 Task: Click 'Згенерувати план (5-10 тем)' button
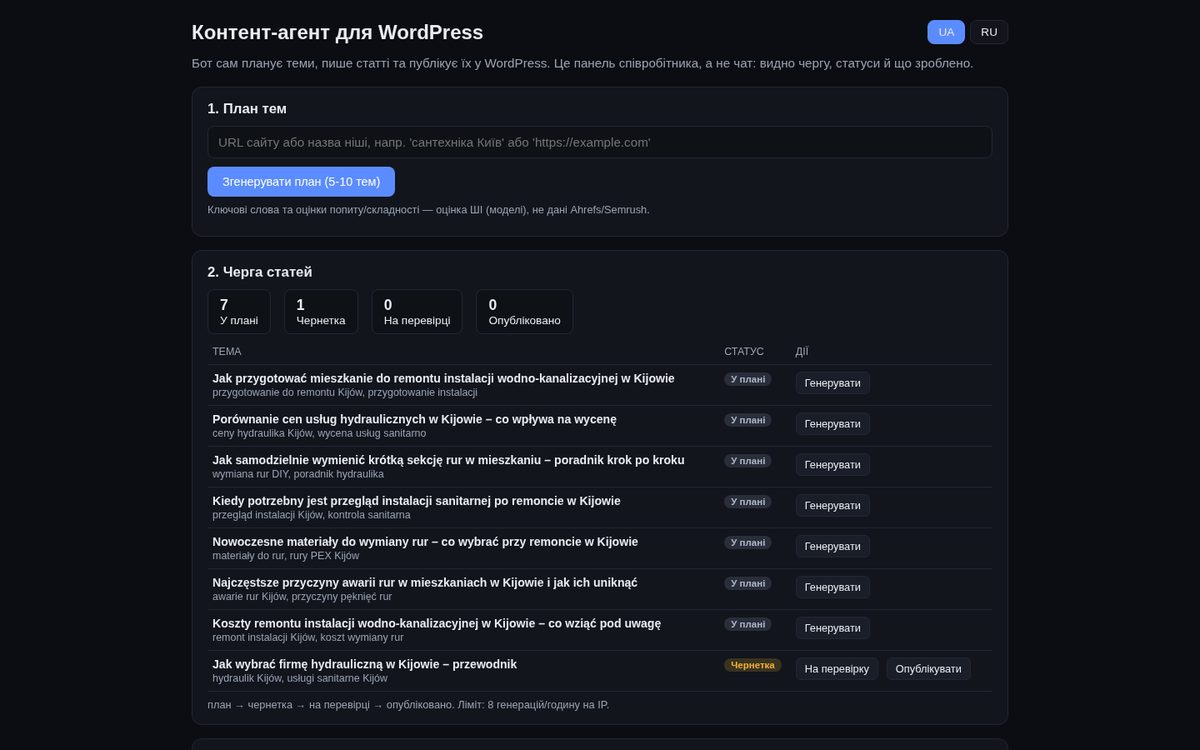point(301,182)
